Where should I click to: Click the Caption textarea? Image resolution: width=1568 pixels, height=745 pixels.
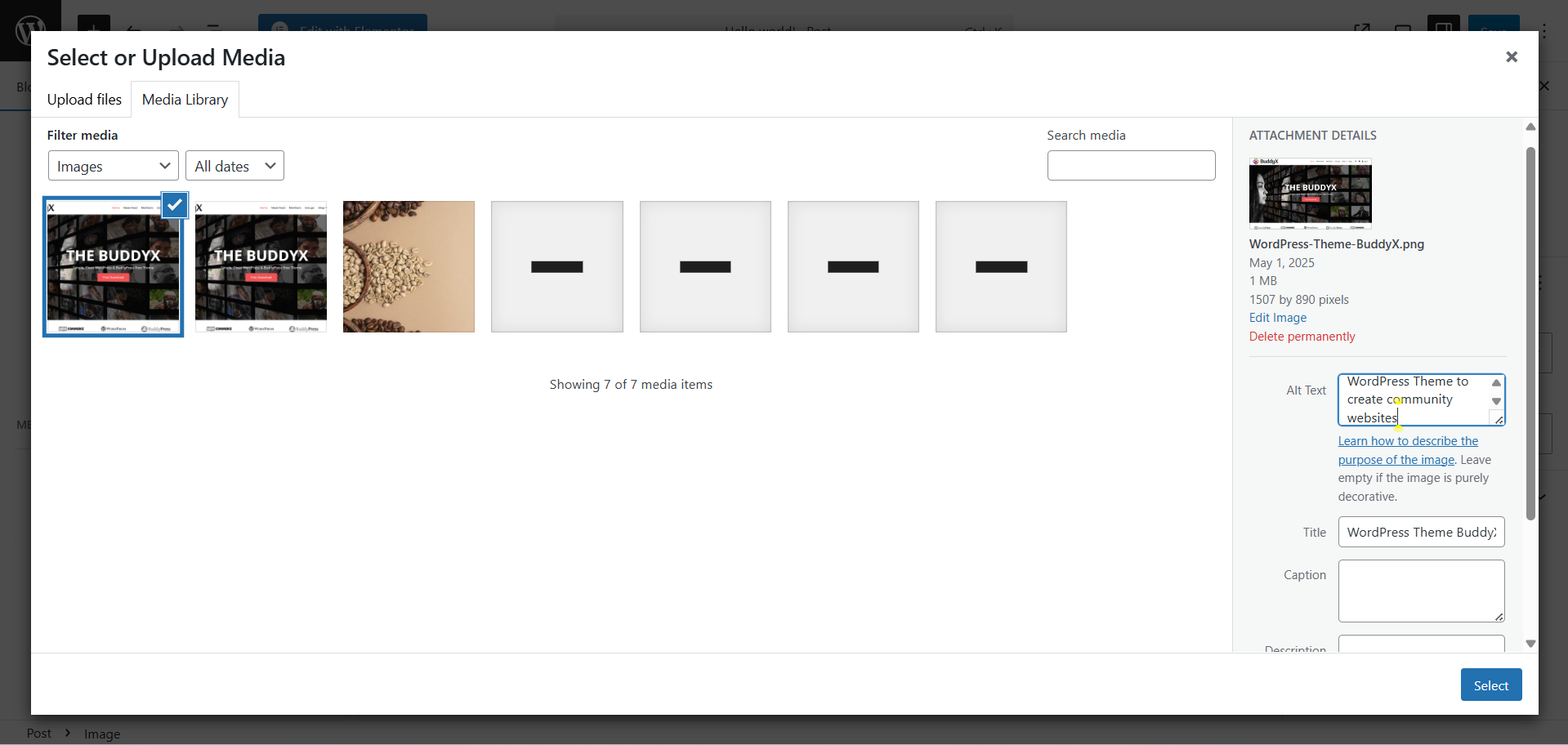point(1421,591)
